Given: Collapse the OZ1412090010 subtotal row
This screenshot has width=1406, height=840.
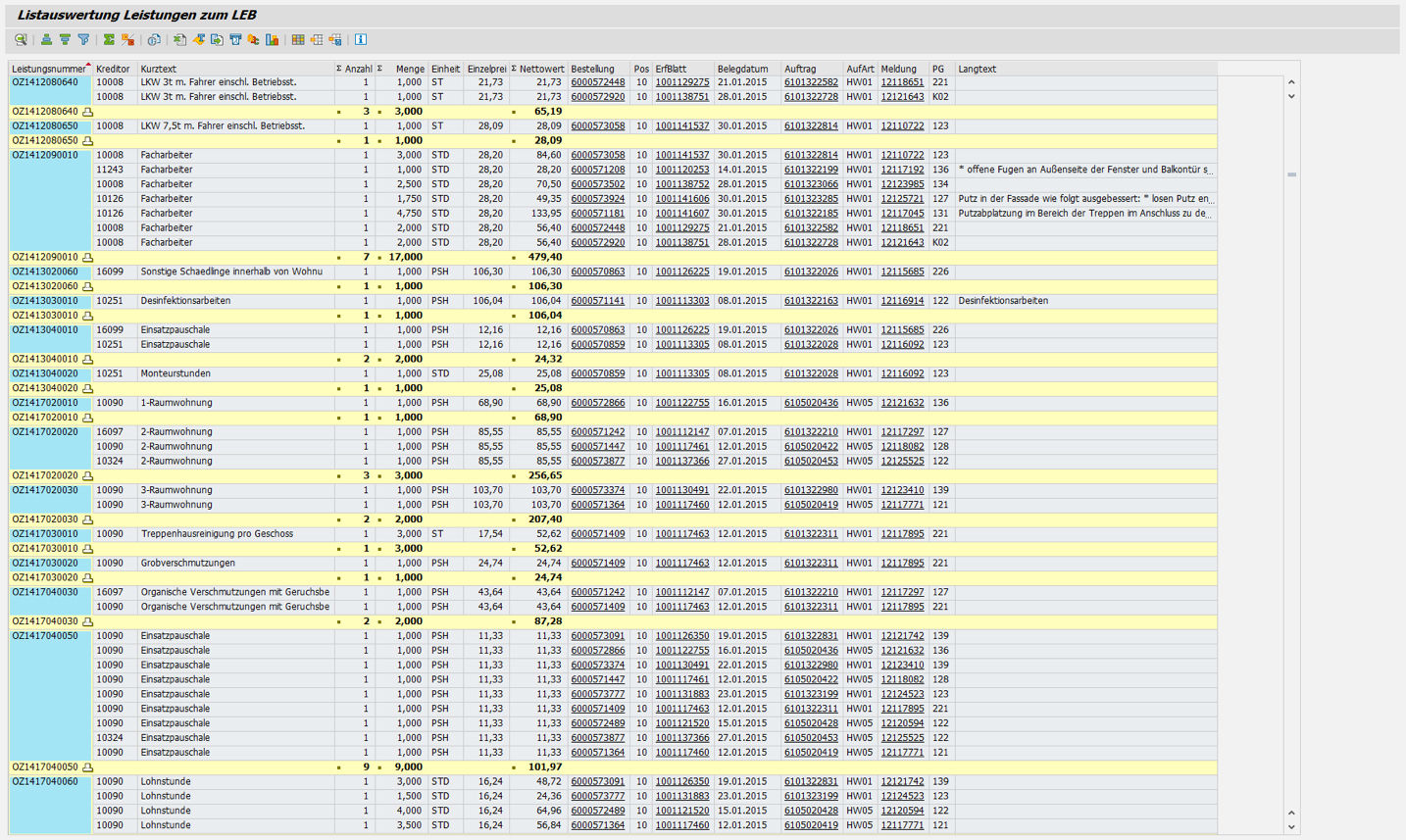Looking at the screenshot, I should pos(87,258).
